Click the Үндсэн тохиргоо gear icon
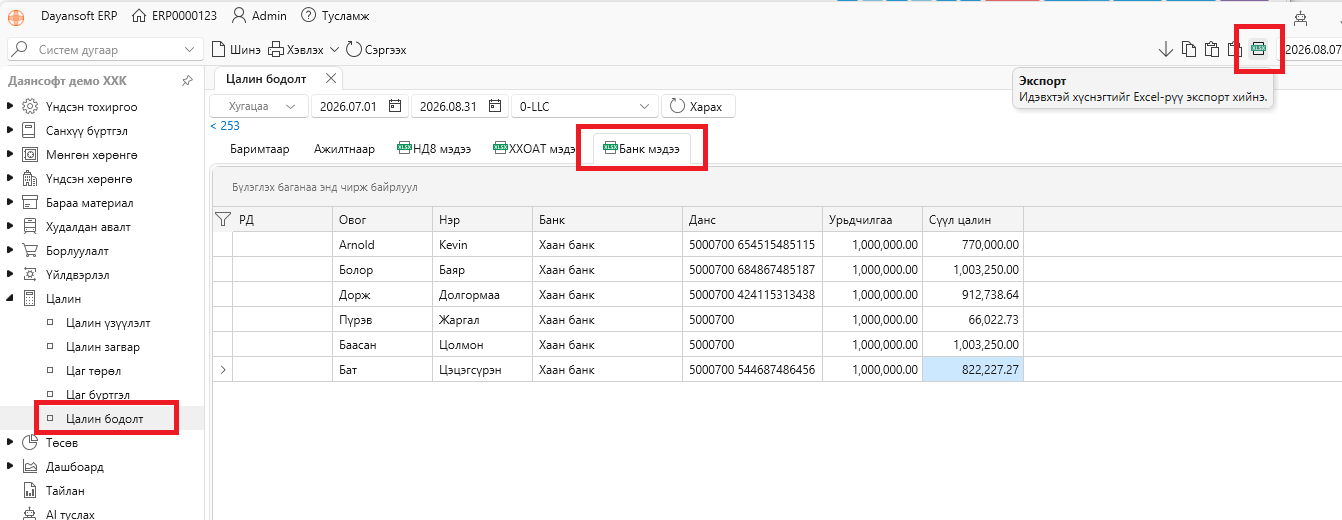 (30, 107)
